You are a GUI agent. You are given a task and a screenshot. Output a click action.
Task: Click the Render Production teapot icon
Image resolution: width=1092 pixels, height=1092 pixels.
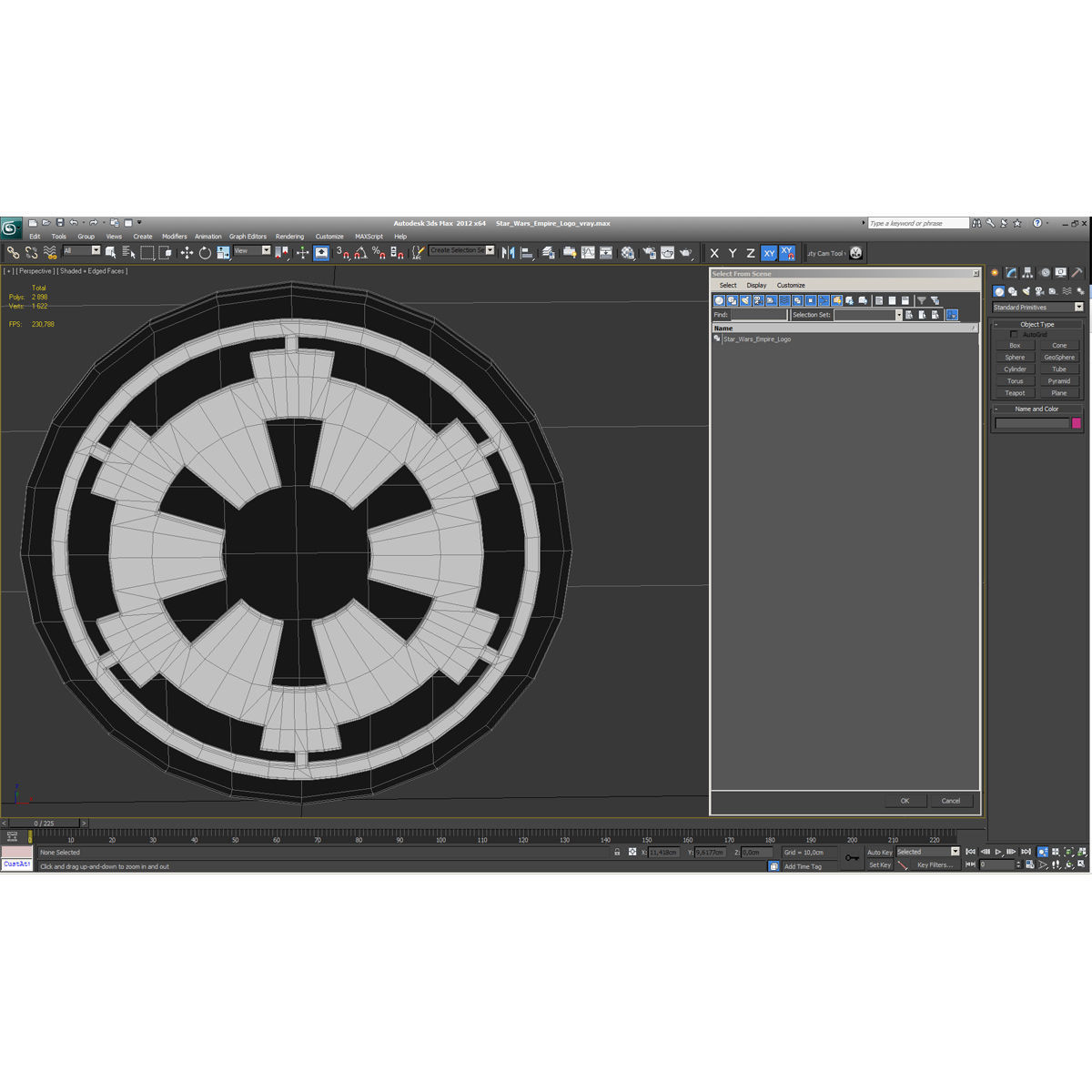click(x=685, y=252)
